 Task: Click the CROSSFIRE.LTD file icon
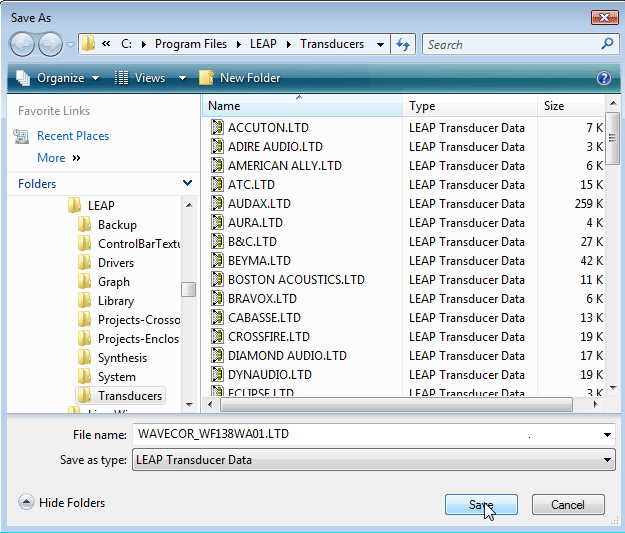(217, 336)
